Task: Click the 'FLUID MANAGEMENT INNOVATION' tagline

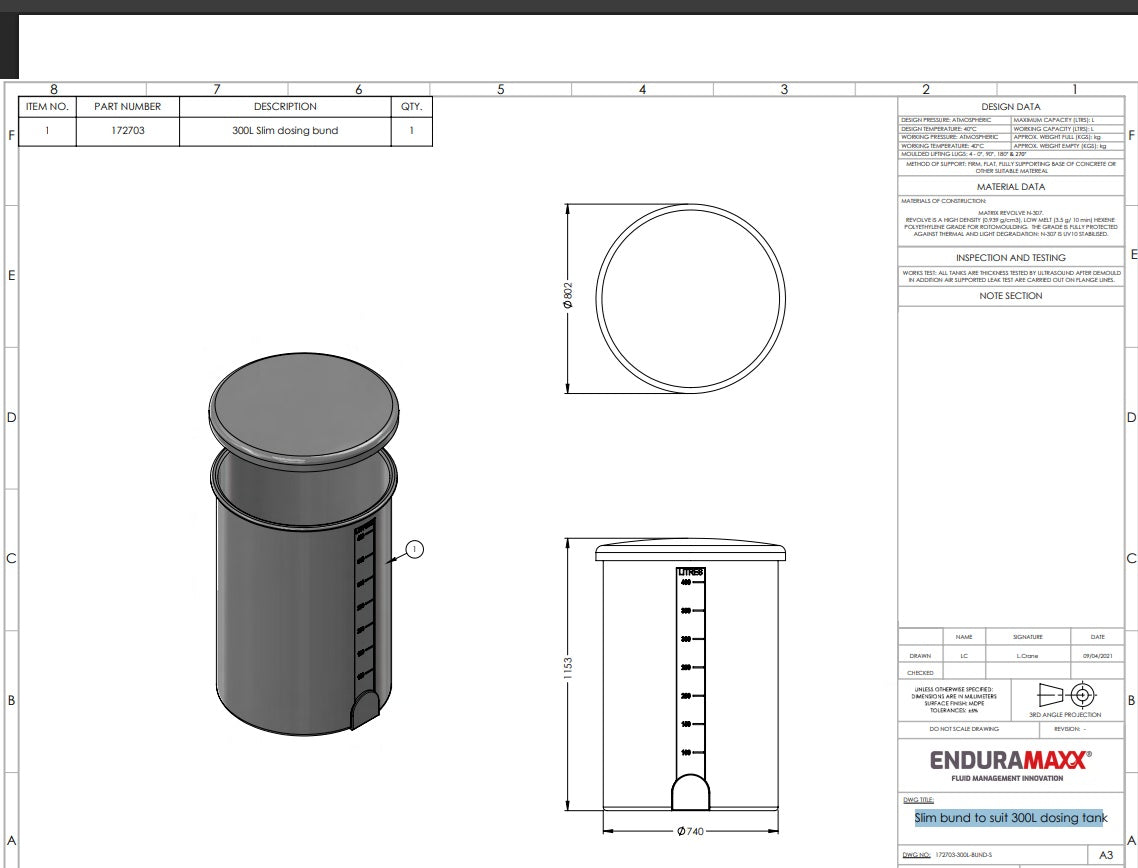Action: [x=1007, y=779]
